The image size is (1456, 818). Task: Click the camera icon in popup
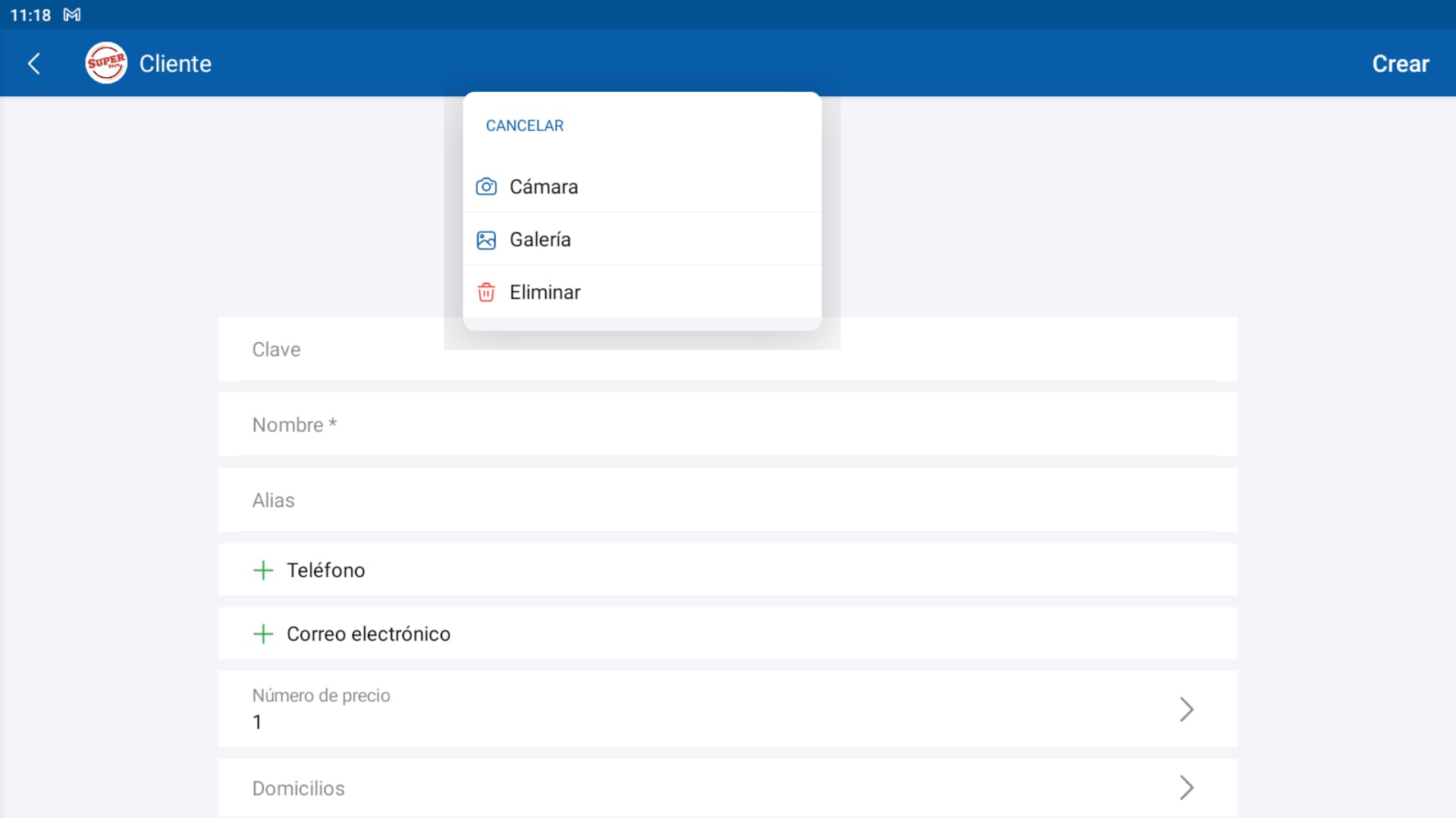[486, 186]
